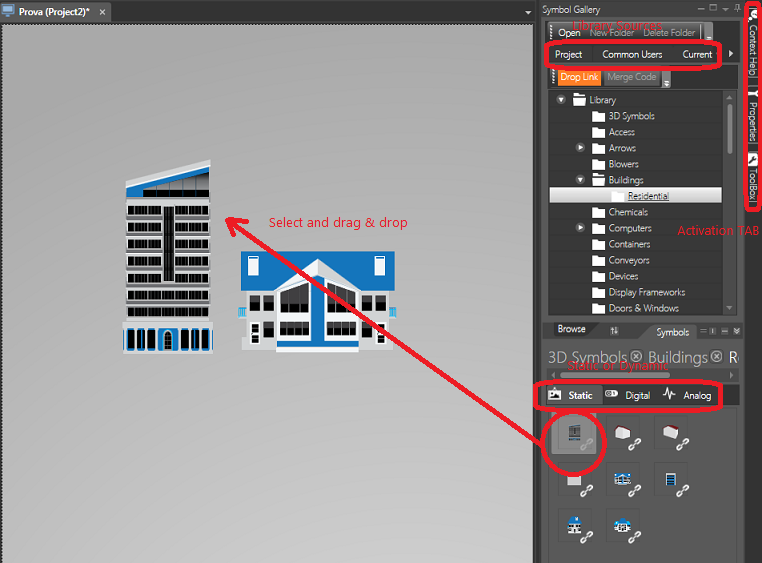Click the horizontal layout icon in Symbols header
762x563 pixels.
point(703,331)
